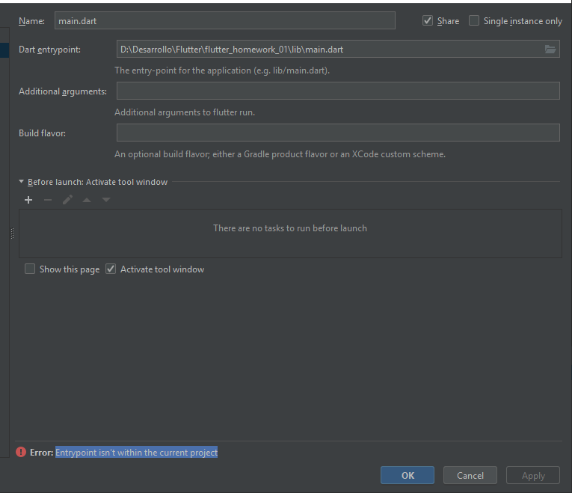Edit selected before launch task
The height and width of the screenshot is (496, 573).
click(x=68, y=200)
